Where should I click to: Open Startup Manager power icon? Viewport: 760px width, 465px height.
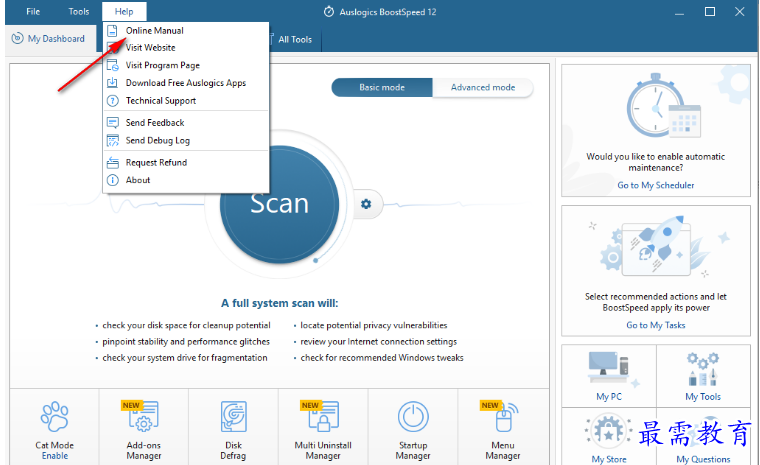413,417
